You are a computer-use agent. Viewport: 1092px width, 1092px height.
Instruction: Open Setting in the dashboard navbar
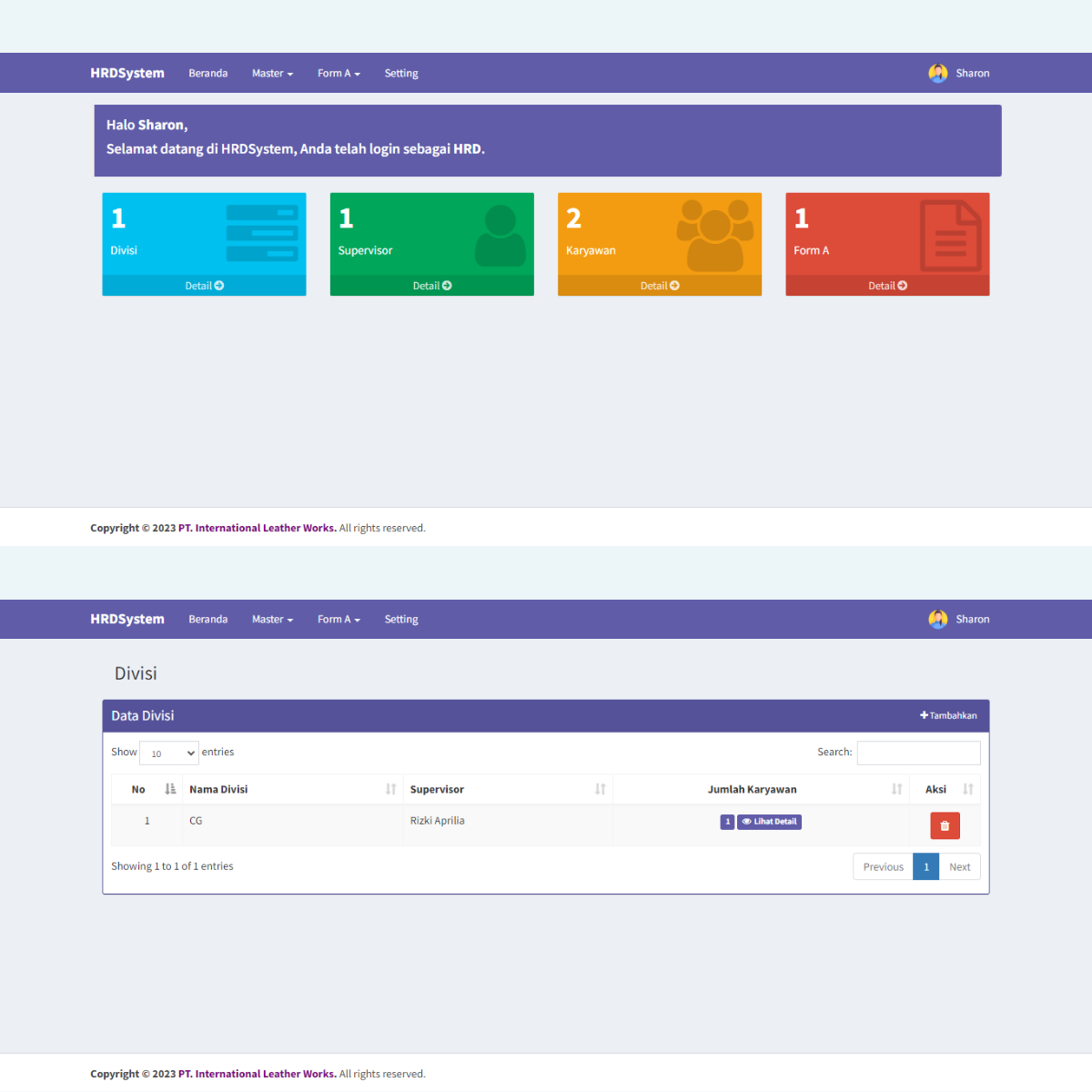pyautogui.click(x=401, y=73)
